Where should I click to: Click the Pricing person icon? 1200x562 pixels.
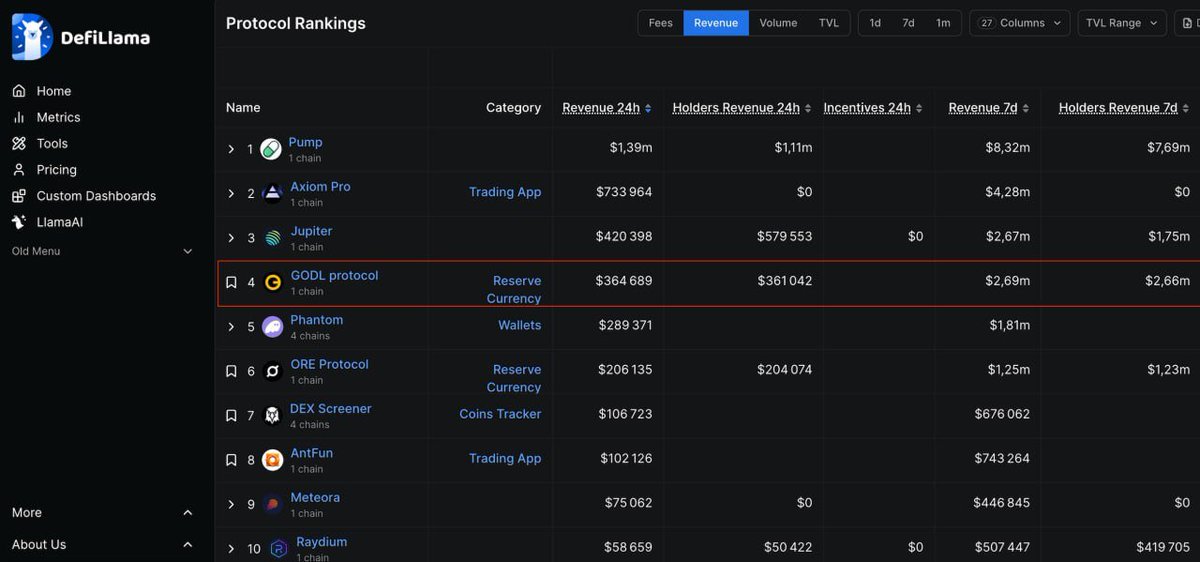tap(19, 170)
